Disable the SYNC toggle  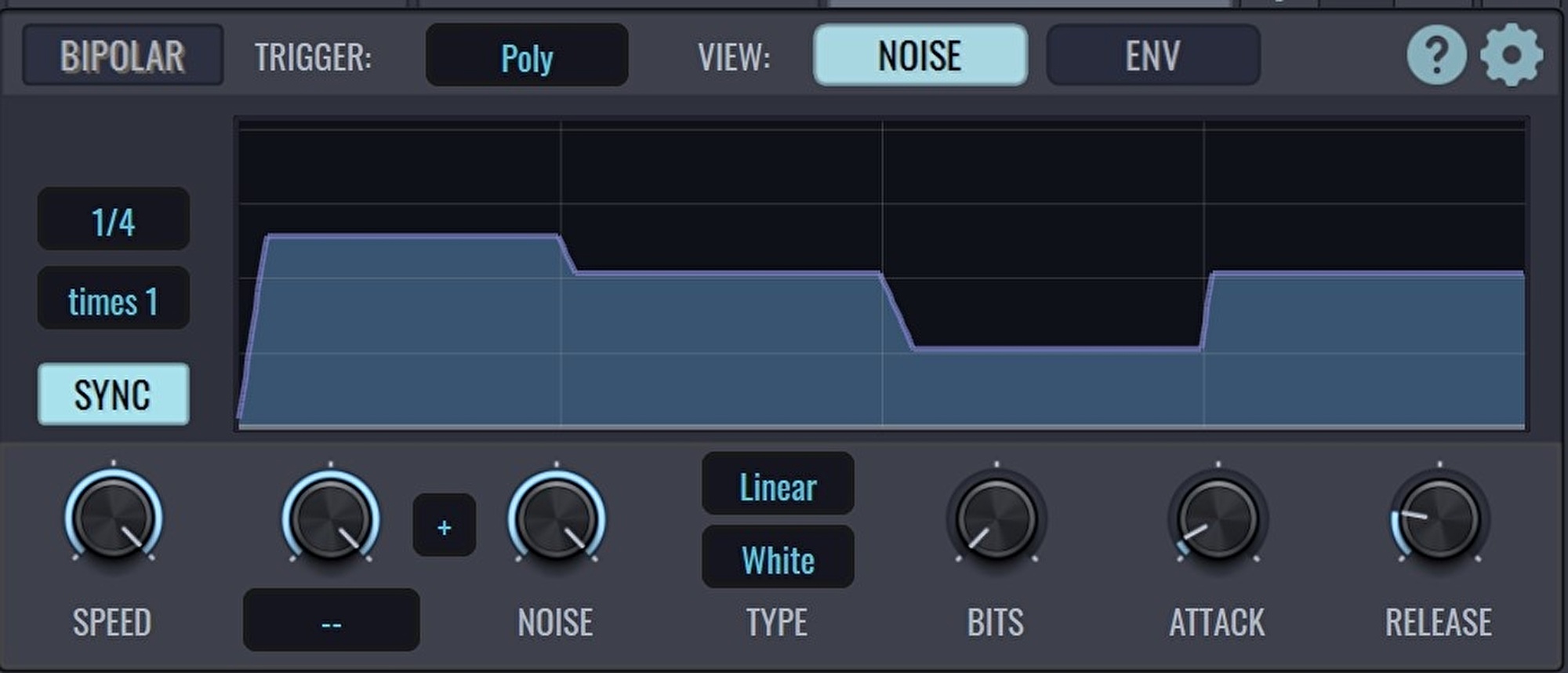(x=113, y=394)
